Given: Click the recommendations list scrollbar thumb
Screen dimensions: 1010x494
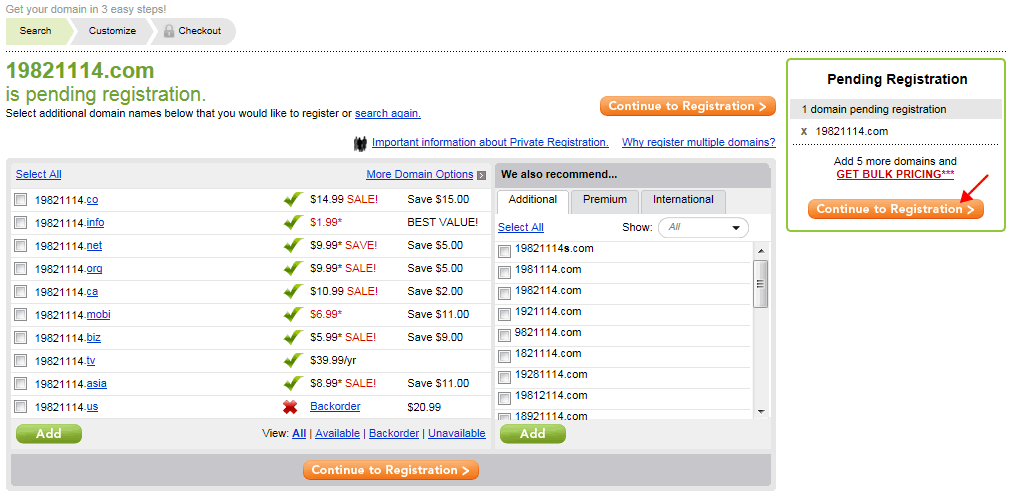Looking at the screenshot, I should point(761,284).
